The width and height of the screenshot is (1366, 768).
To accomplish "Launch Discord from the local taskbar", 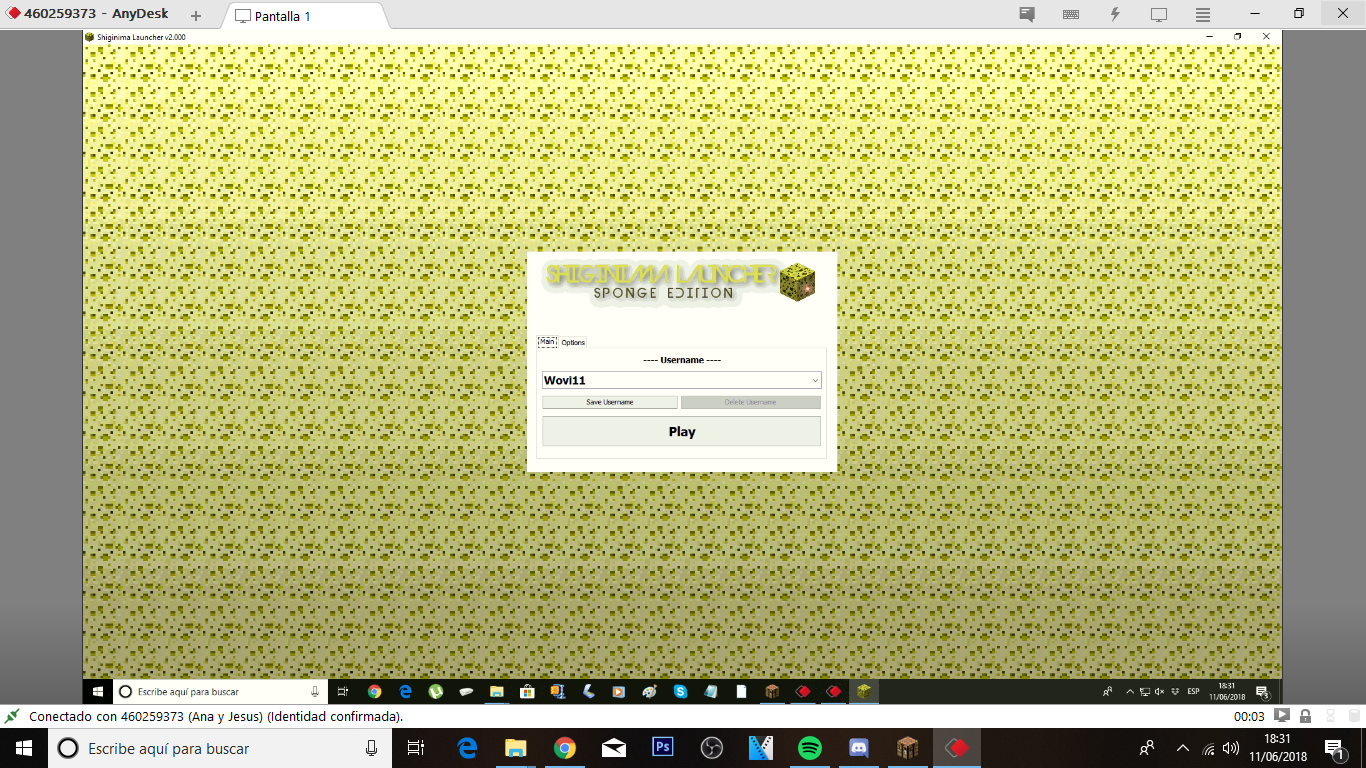I will pos(858,748).
